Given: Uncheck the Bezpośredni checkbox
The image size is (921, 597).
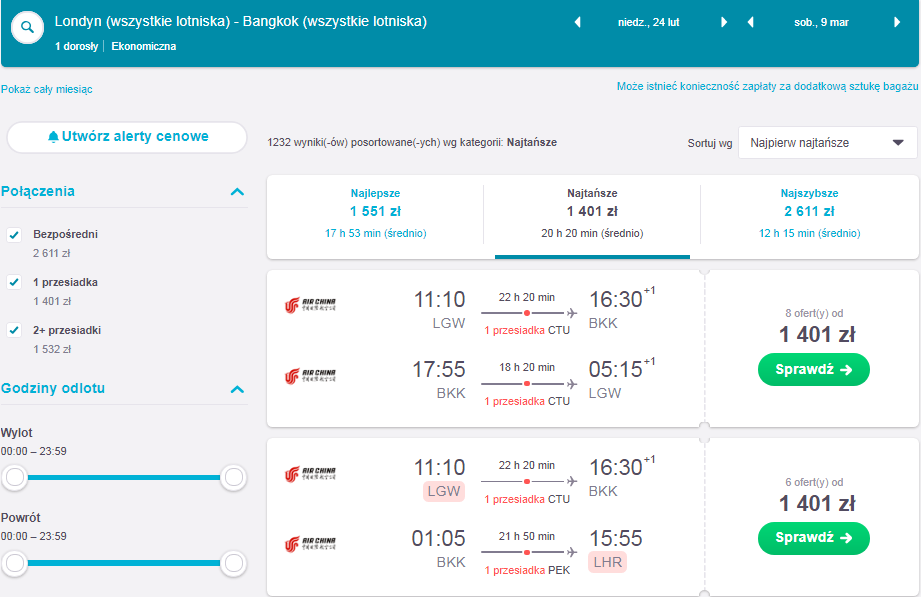Looking at the screenshot, I should pos(14,235).
